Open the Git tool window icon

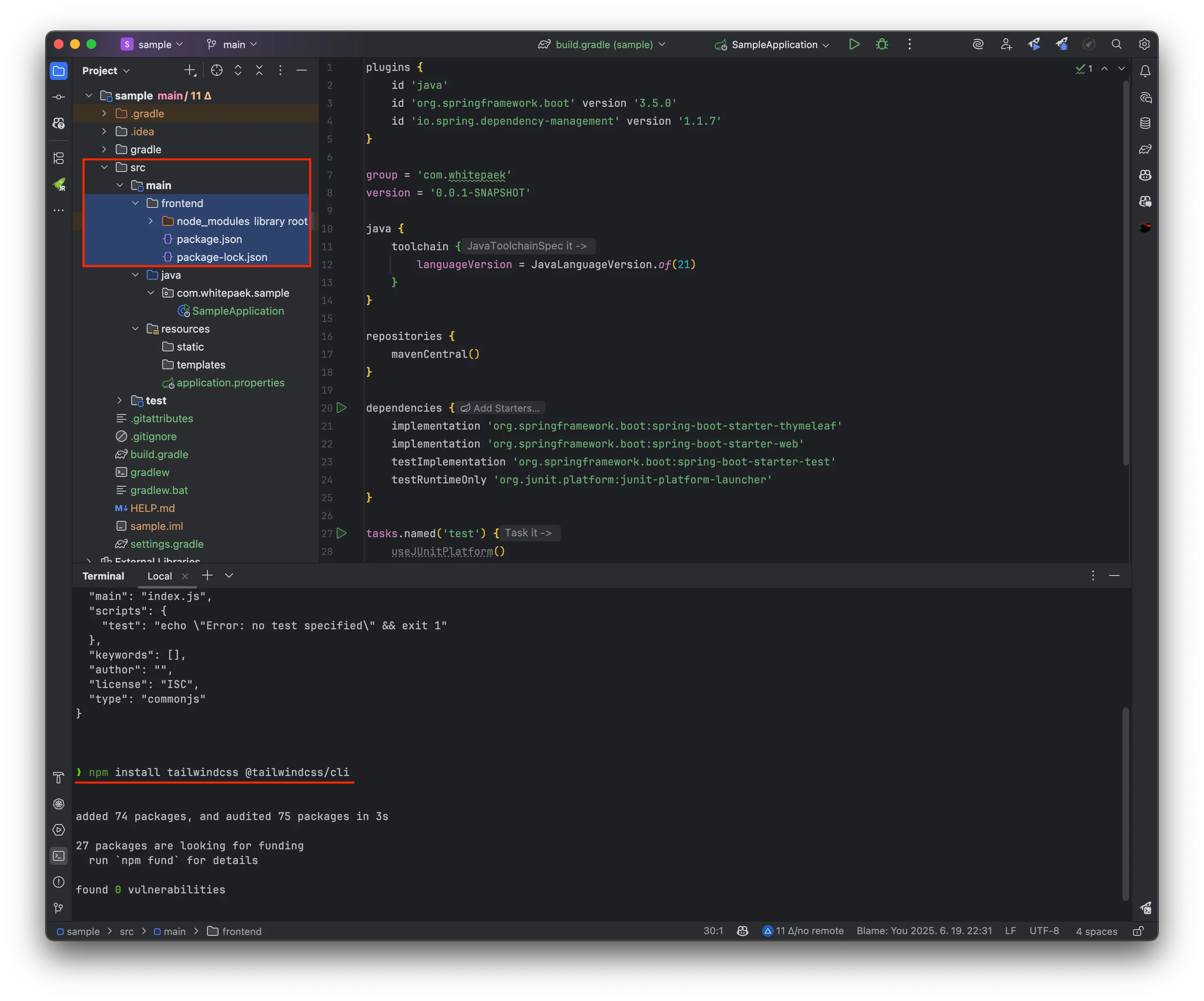[58, 908]
